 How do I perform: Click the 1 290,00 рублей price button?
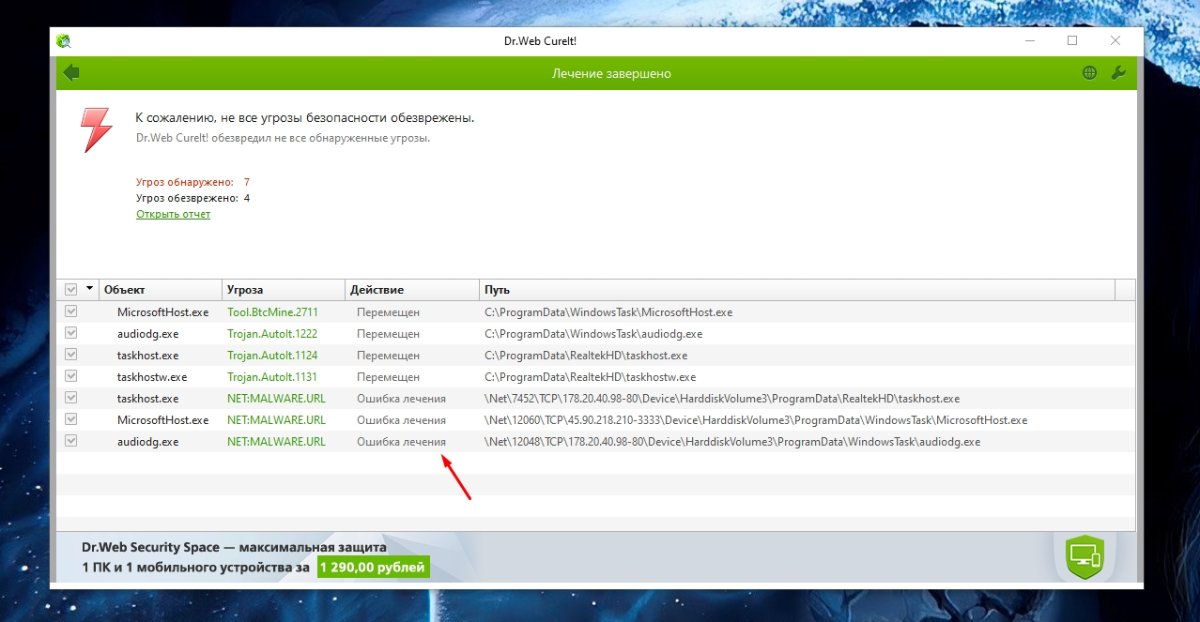tap(373, 568)
